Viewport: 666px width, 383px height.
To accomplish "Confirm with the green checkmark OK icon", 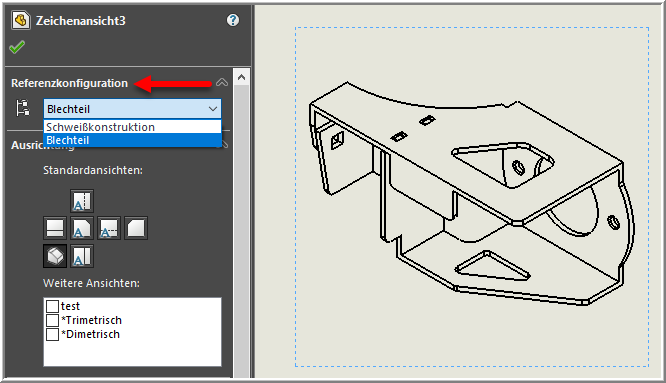I will tap(17, 47).
